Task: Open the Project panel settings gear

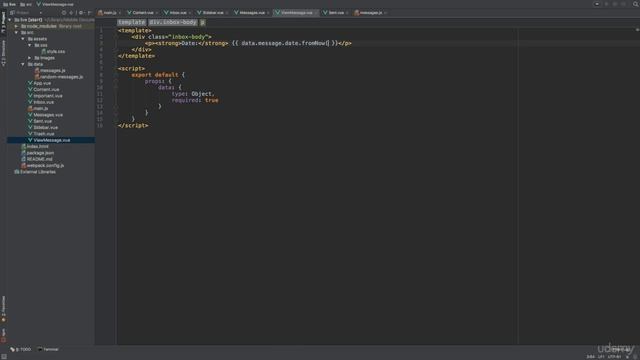Action: click(80, 13)
